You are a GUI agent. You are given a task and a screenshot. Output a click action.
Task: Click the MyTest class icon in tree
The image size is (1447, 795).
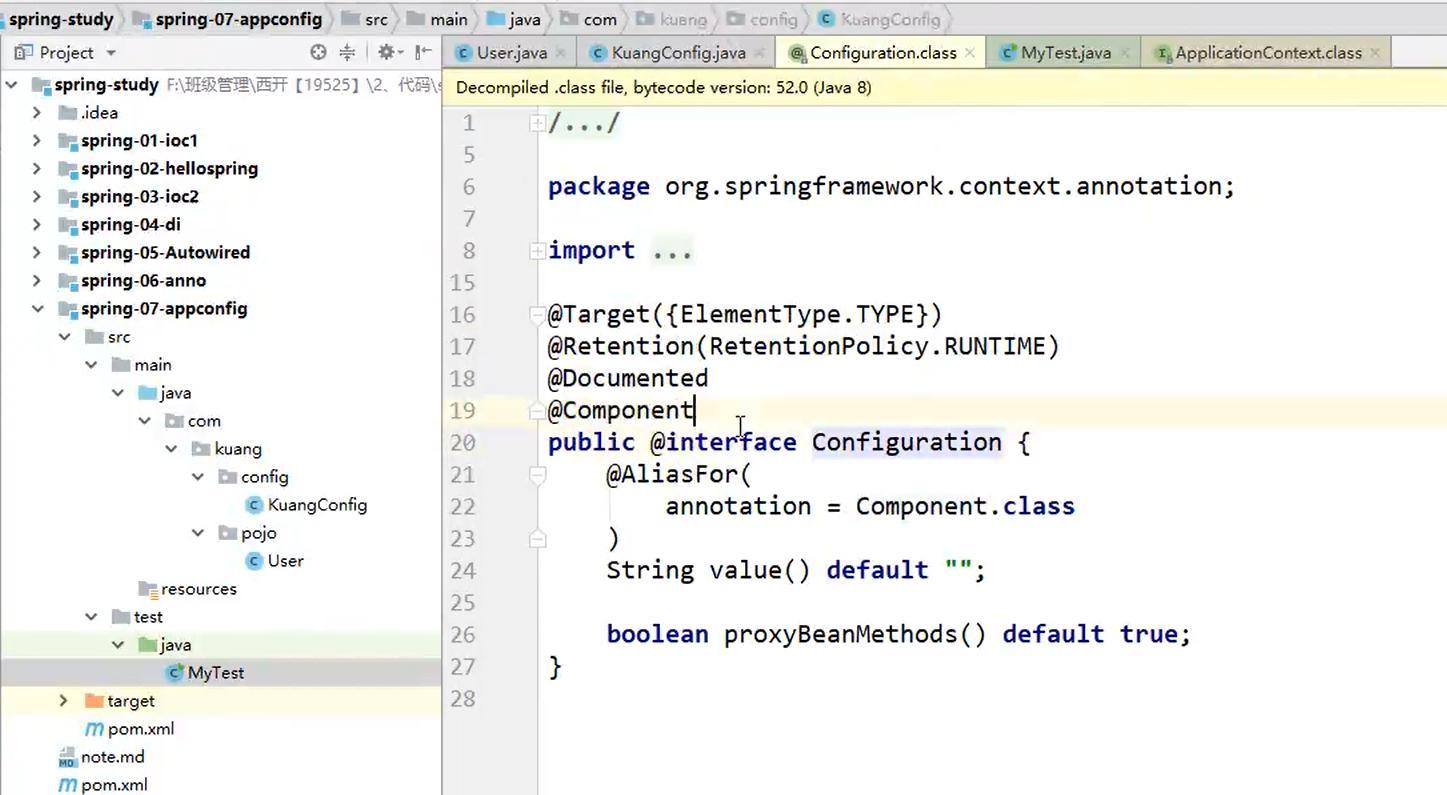click(x=175, y=673)
